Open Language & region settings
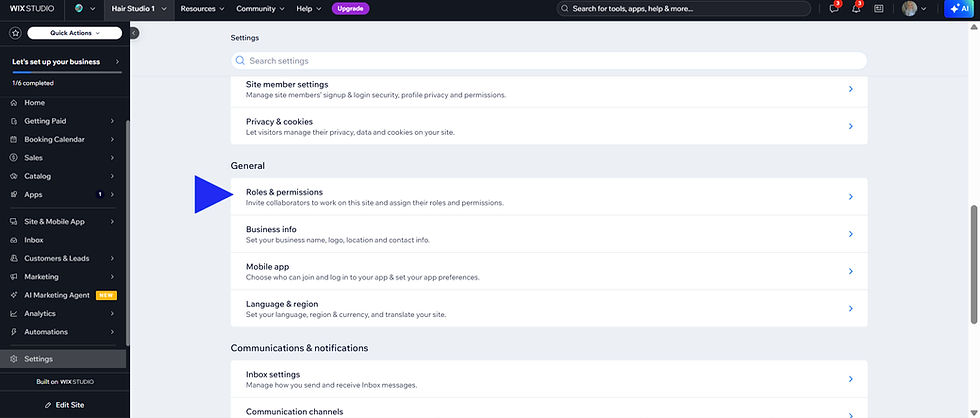The height and width of the screenshot is (418, 980). coord(549,309)
